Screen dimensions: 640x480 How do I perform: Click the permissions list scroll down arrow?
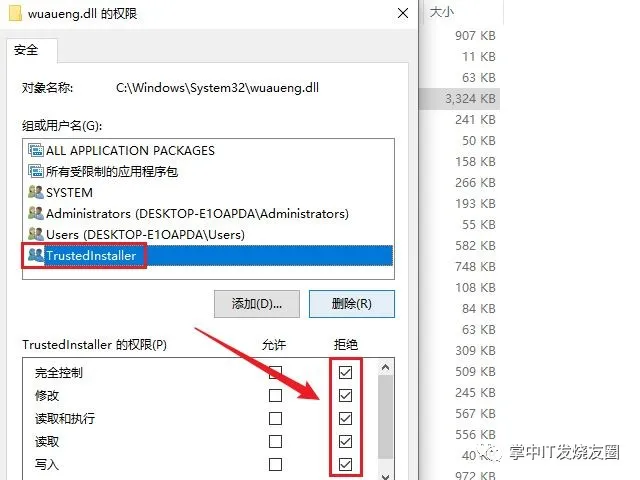coord(385,476)
